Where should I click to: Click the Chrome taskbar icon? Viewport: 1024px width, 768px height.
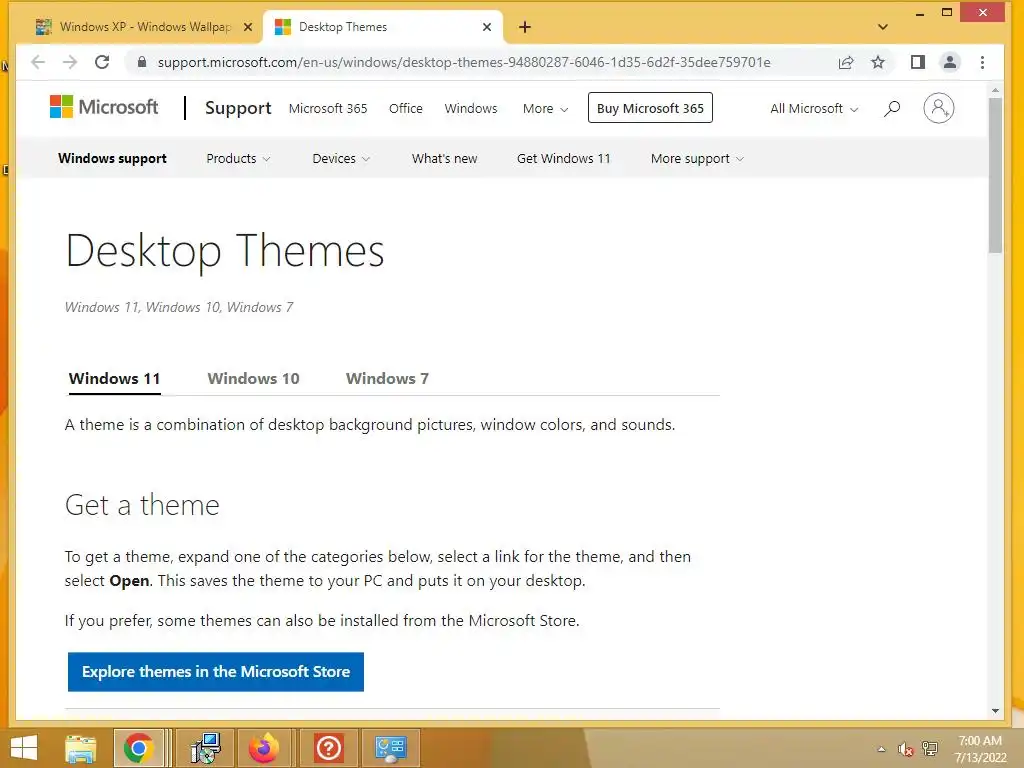pos(138,748)
